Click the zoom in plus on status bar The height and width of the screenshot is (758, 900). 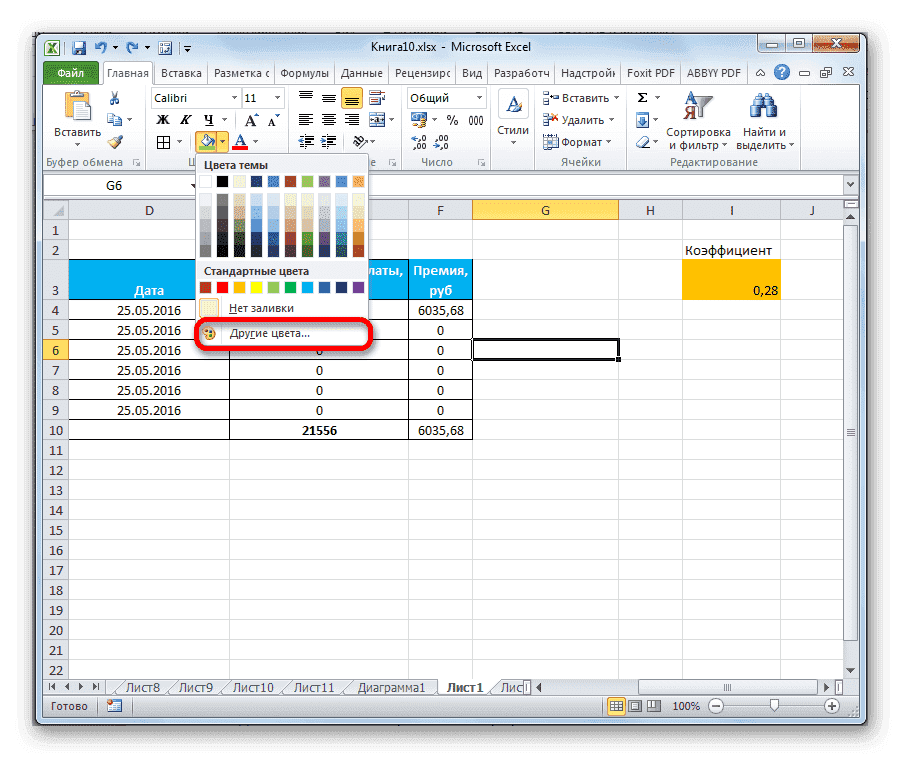[x=833, y=706]
